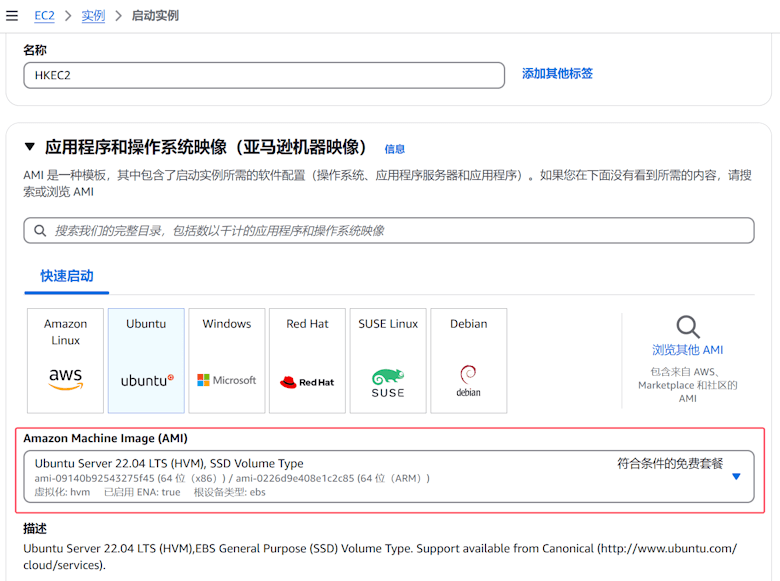Select Red Hat quick start tile
Viewport: 780px width, 581px height.
pyautogui.click(x=307, y=361)
